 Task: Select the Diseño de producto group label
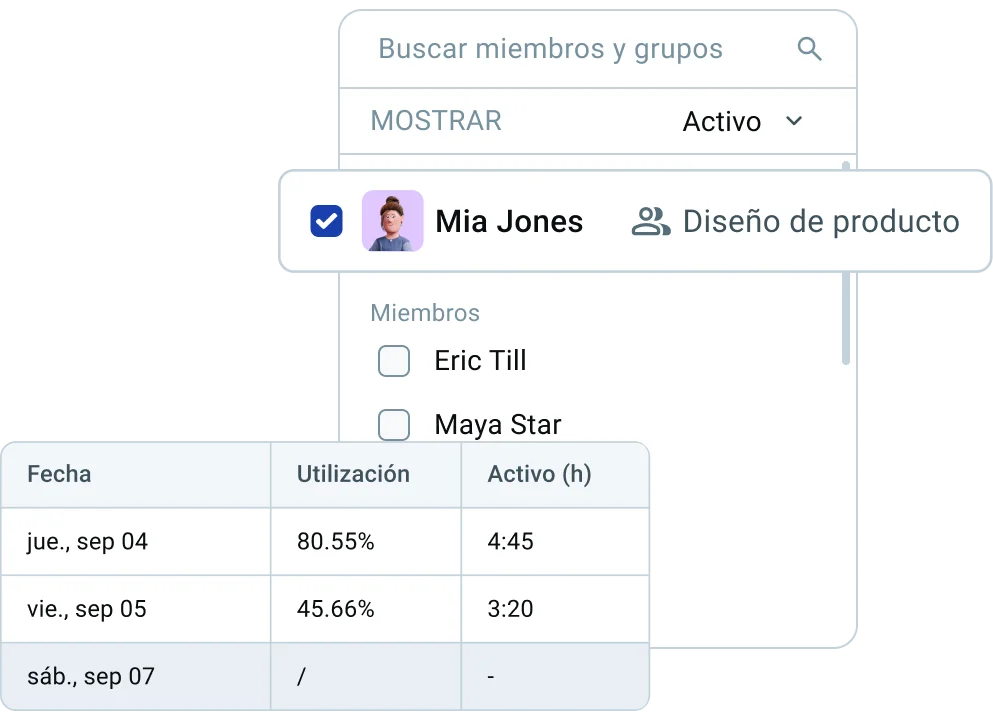(x=821, y=222)
